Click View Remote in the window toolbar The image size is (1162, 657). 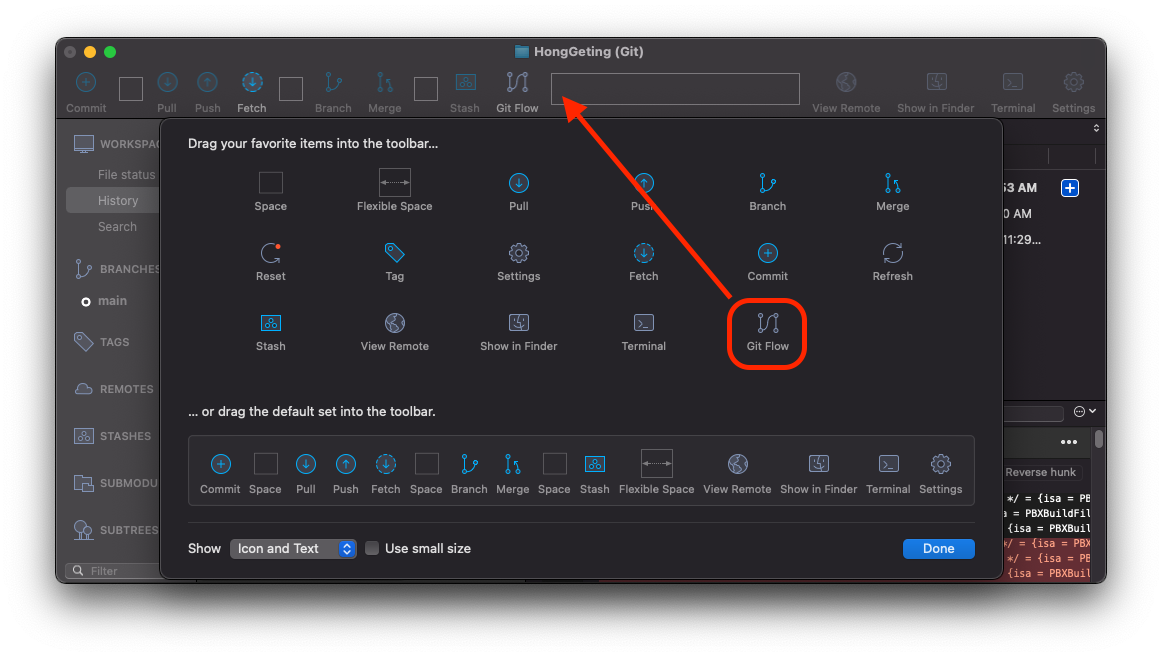click(x=846, y=93)
